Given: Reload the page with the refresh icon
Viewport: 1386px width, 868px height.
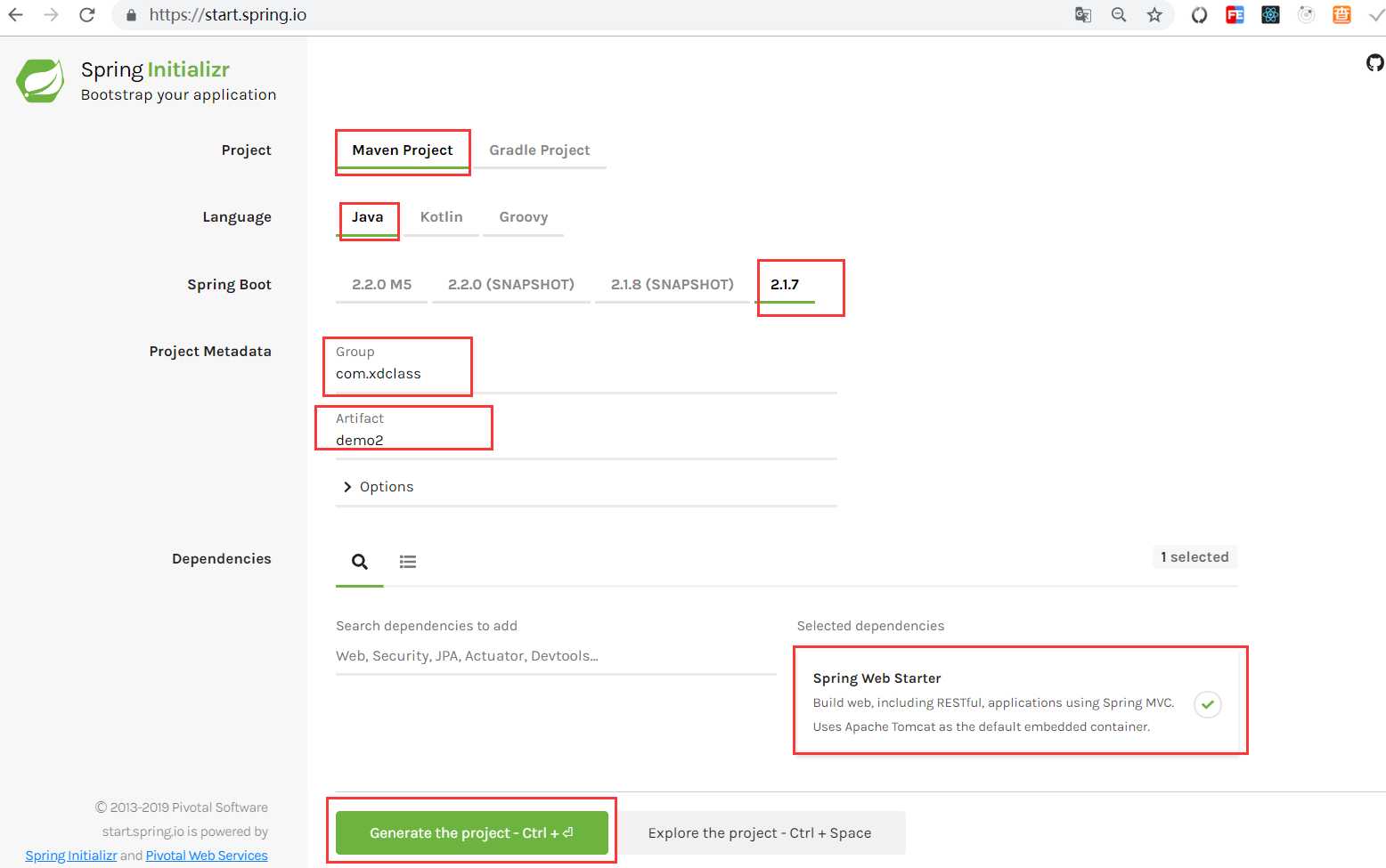Looking at the screenshot, I should [x=87, y=15].
